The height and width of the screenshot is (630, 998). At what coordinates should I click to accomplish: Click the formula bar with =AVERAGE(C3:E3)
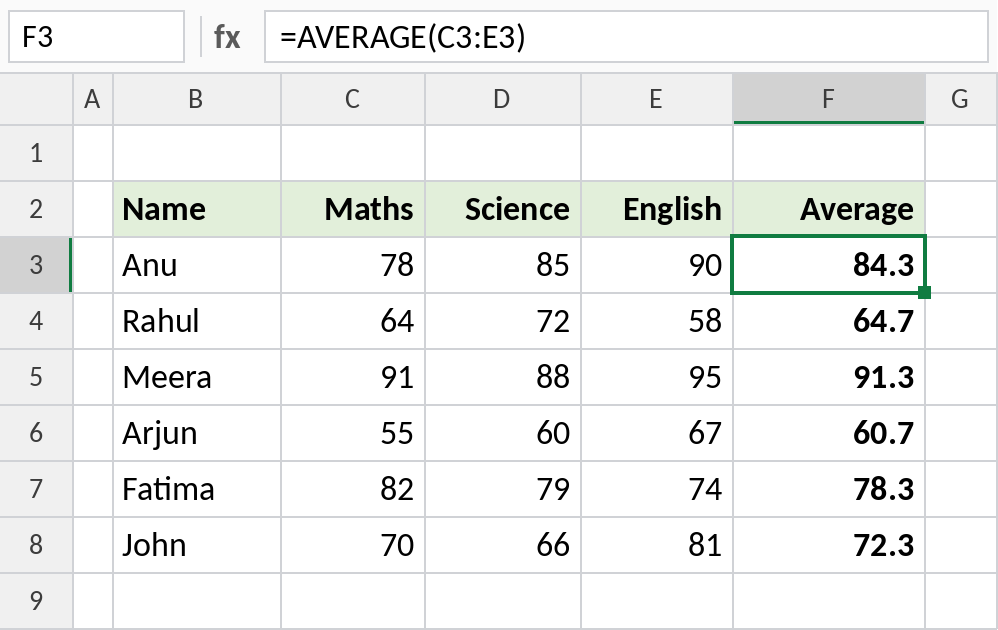click(626, 37)
